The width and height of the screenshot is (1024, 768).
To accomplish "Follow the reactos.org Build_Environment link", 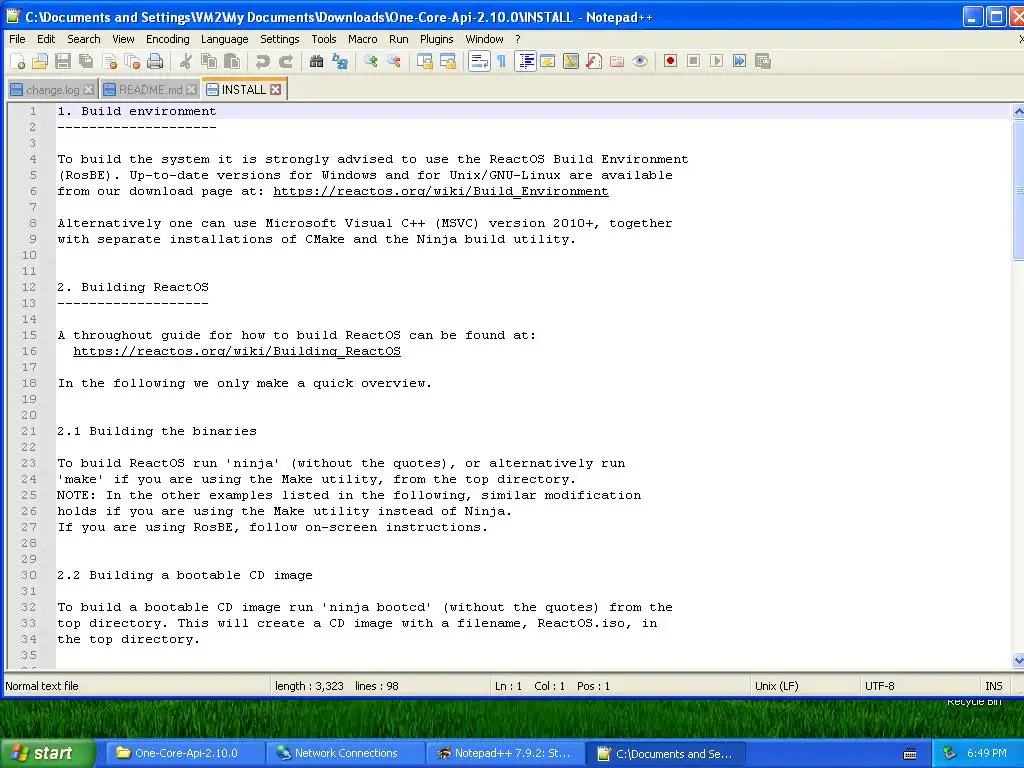I will 441,191.
